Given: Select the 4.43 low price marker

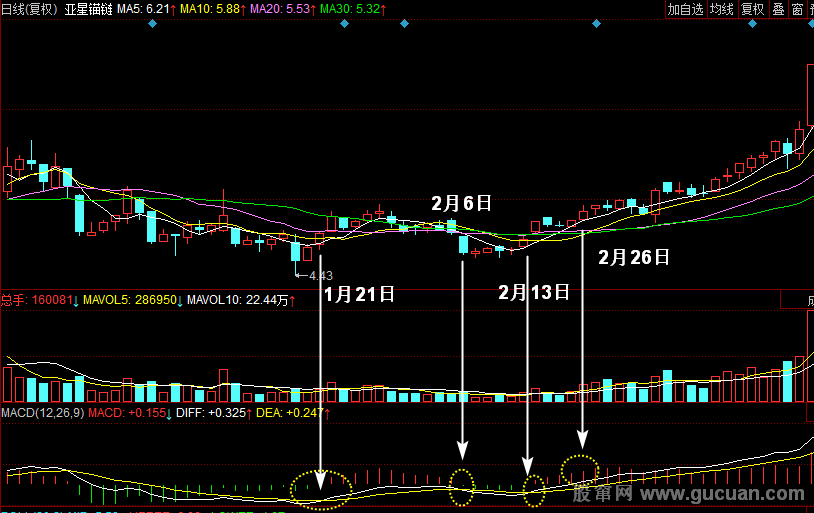Looking at the screenshot, I should pos(320,275).
